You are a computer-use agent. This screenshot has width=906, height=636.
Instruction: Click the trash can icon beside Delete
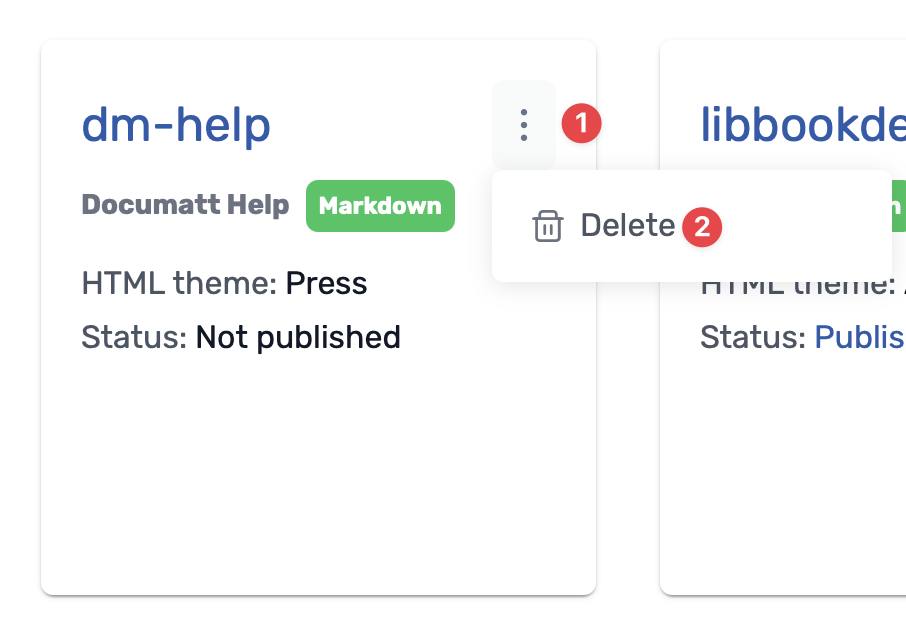[547, 226]
